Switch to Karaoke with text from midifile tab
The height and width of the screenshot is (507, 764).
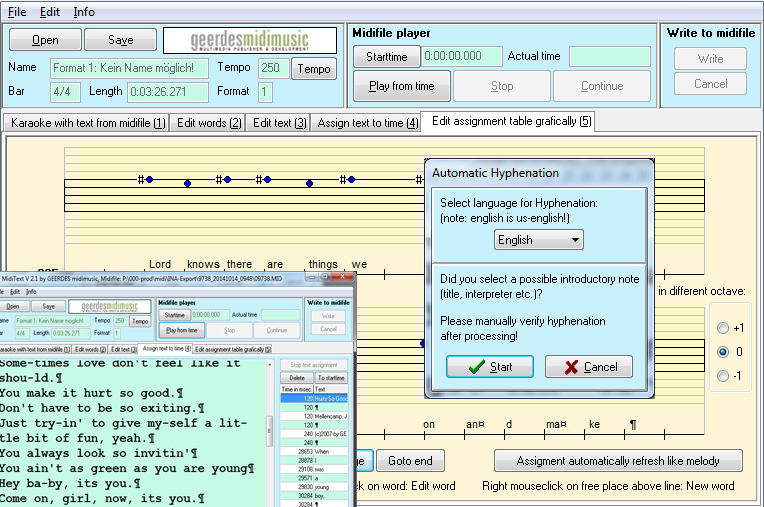[88, 123]
